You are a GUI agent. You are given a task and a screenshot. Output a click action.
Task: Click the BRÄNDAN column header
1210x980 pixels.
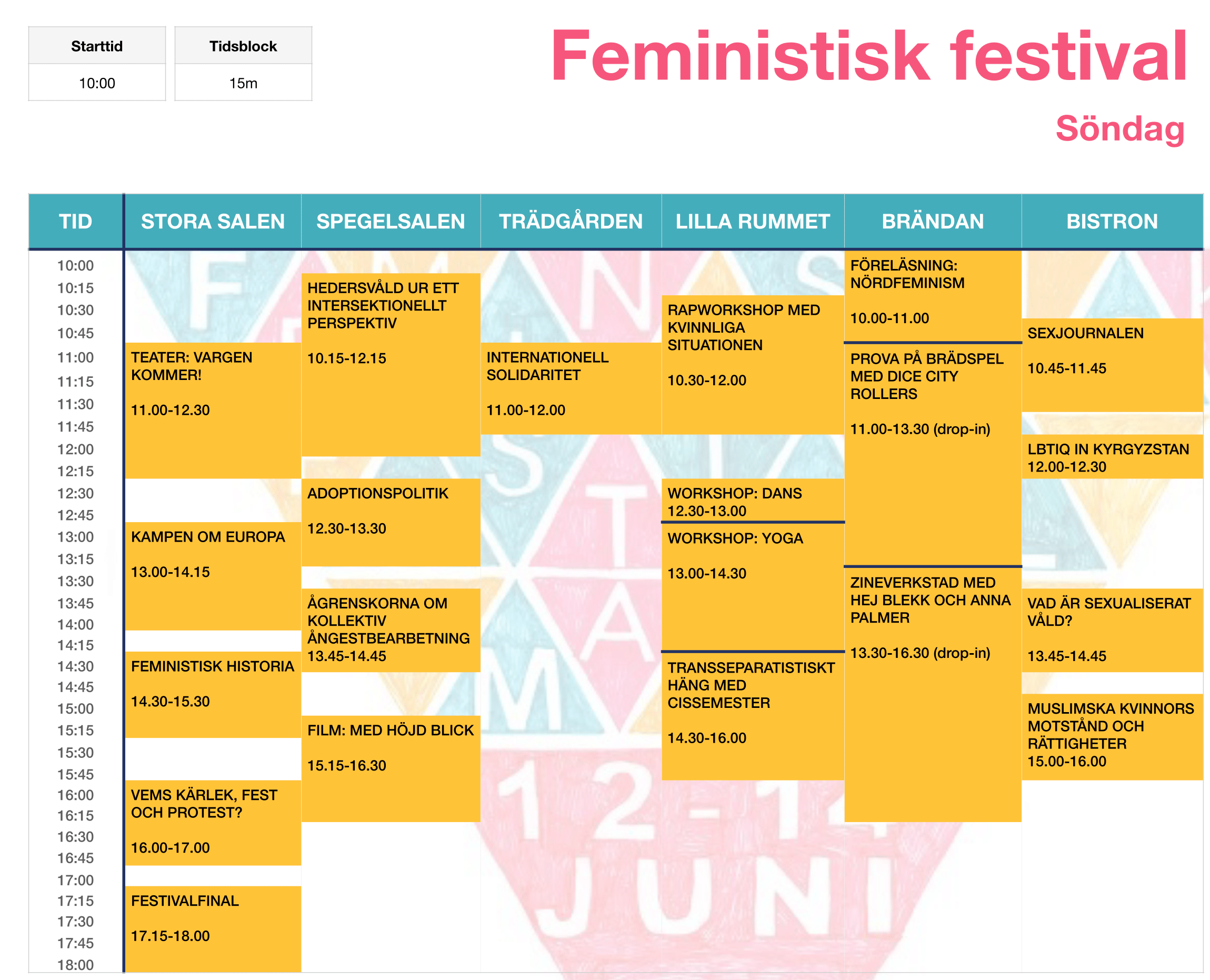point(932,221)
